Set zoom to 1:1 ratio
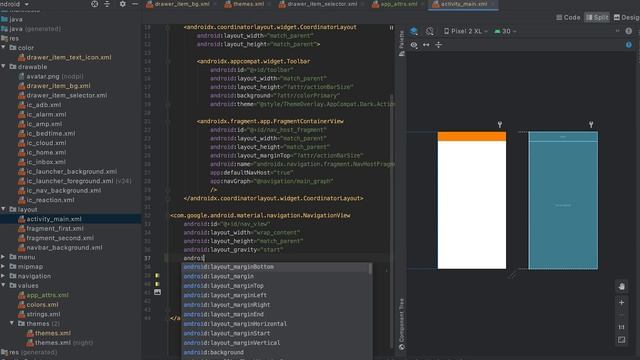 click(621, 327)
